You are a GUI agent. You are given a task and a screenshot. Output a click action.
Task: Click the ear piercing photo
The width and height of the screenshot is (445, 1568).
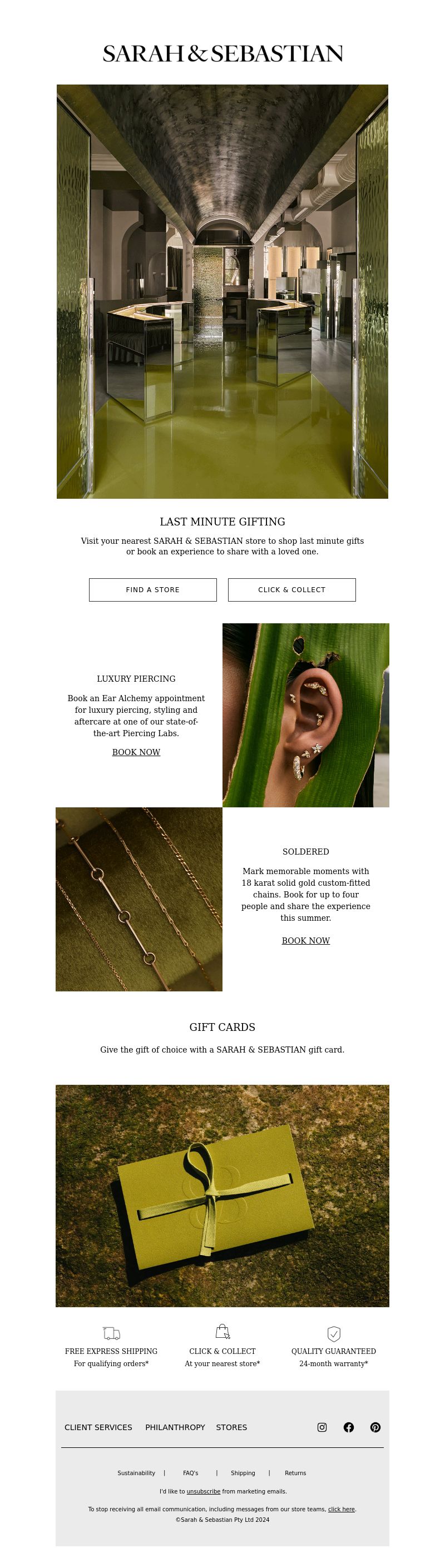pos(305,714)
